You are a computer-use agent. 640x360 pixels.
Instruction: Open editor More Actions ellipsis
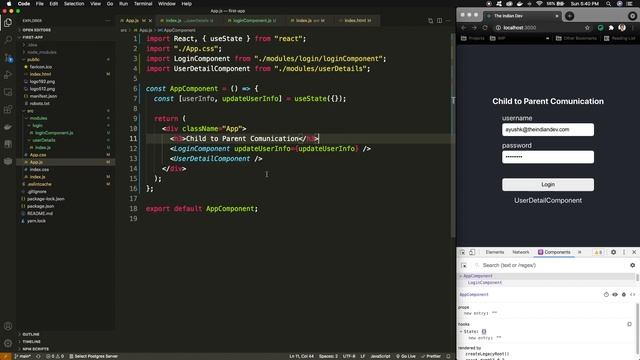coord(448,20)
